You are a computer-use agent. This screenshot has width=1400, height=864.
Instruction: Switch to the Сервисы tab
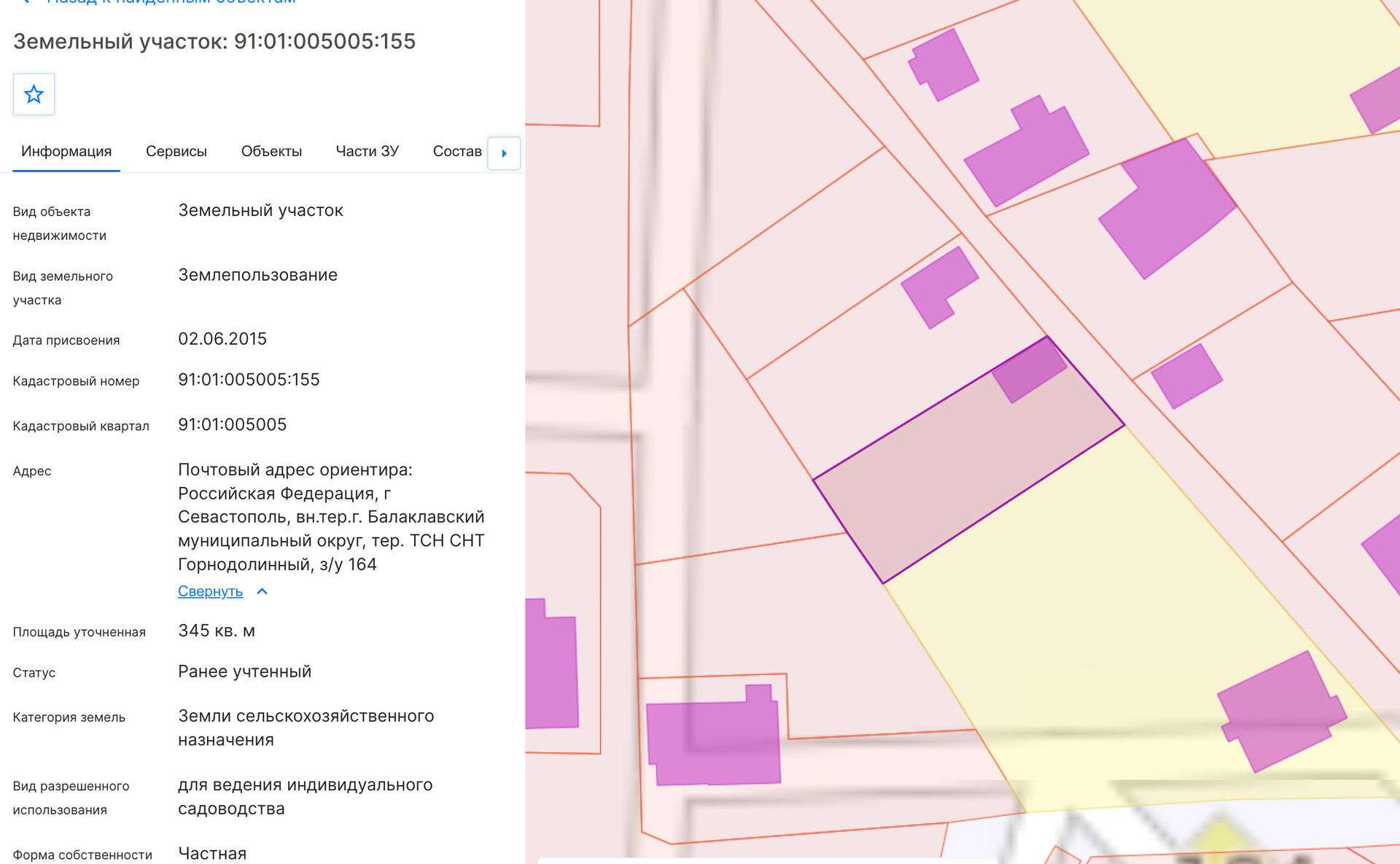[176, 152]
